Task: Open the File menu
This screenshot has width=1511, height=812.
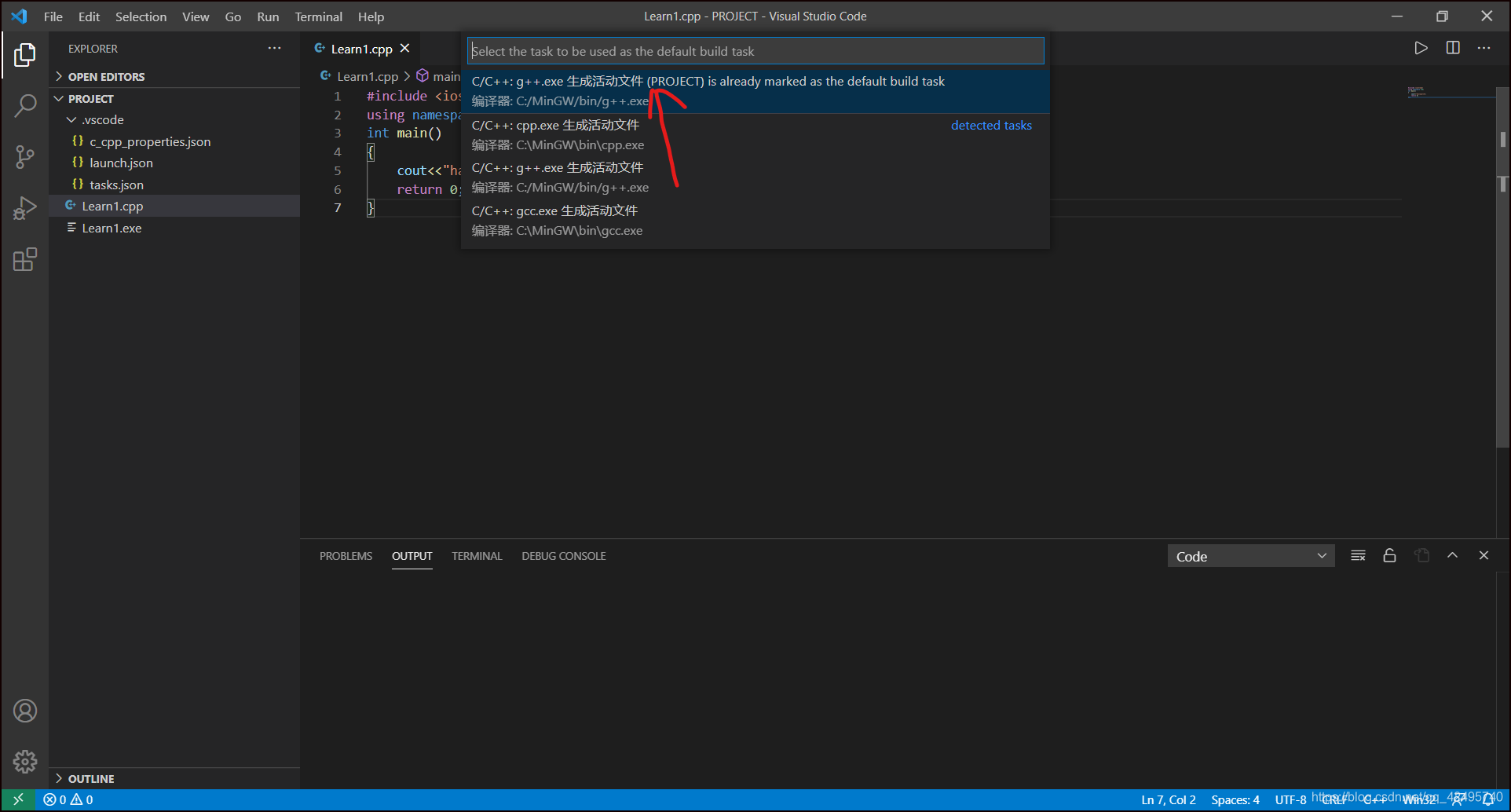Action: coord(53,16)
